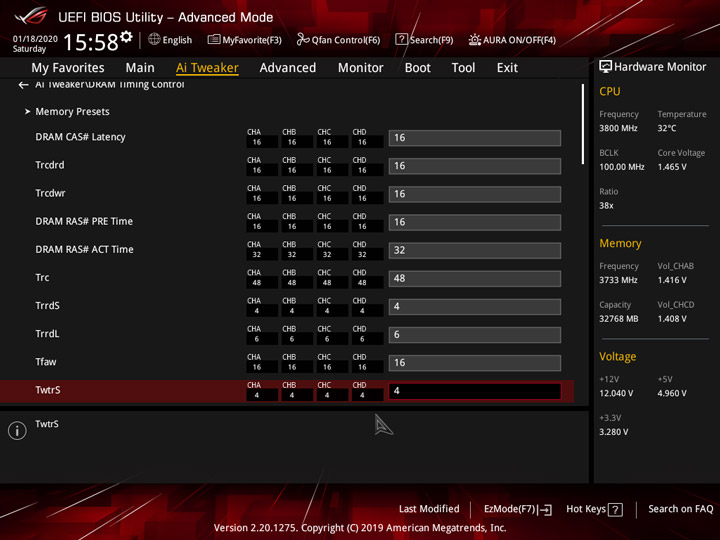Open the Exit tab
Viewport: 720px width, 540px height.
pyautogui.click(x=507, y=68)
